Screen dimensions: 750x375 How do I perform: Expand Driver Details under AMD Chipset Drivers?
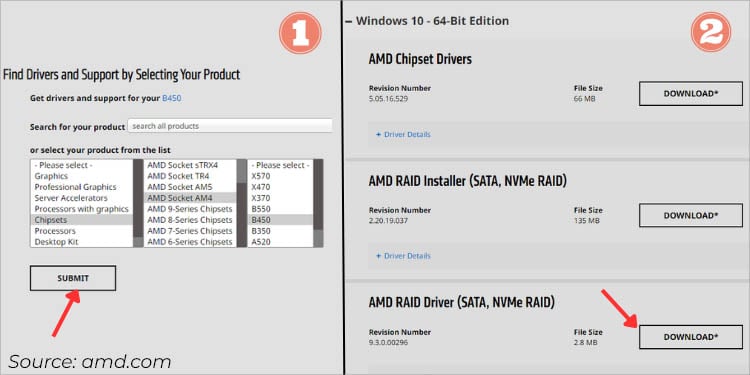[403, 134]
